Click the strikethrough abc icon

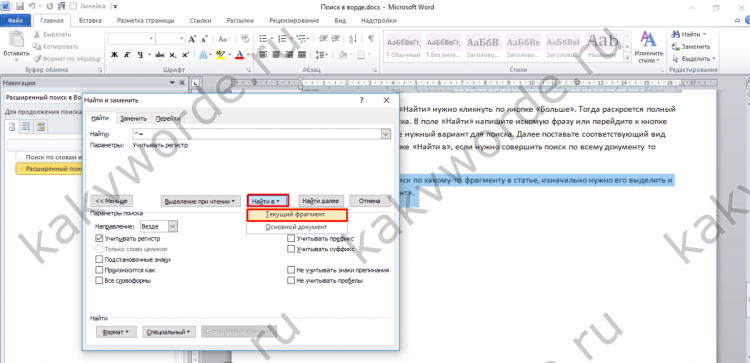point(160,55)
